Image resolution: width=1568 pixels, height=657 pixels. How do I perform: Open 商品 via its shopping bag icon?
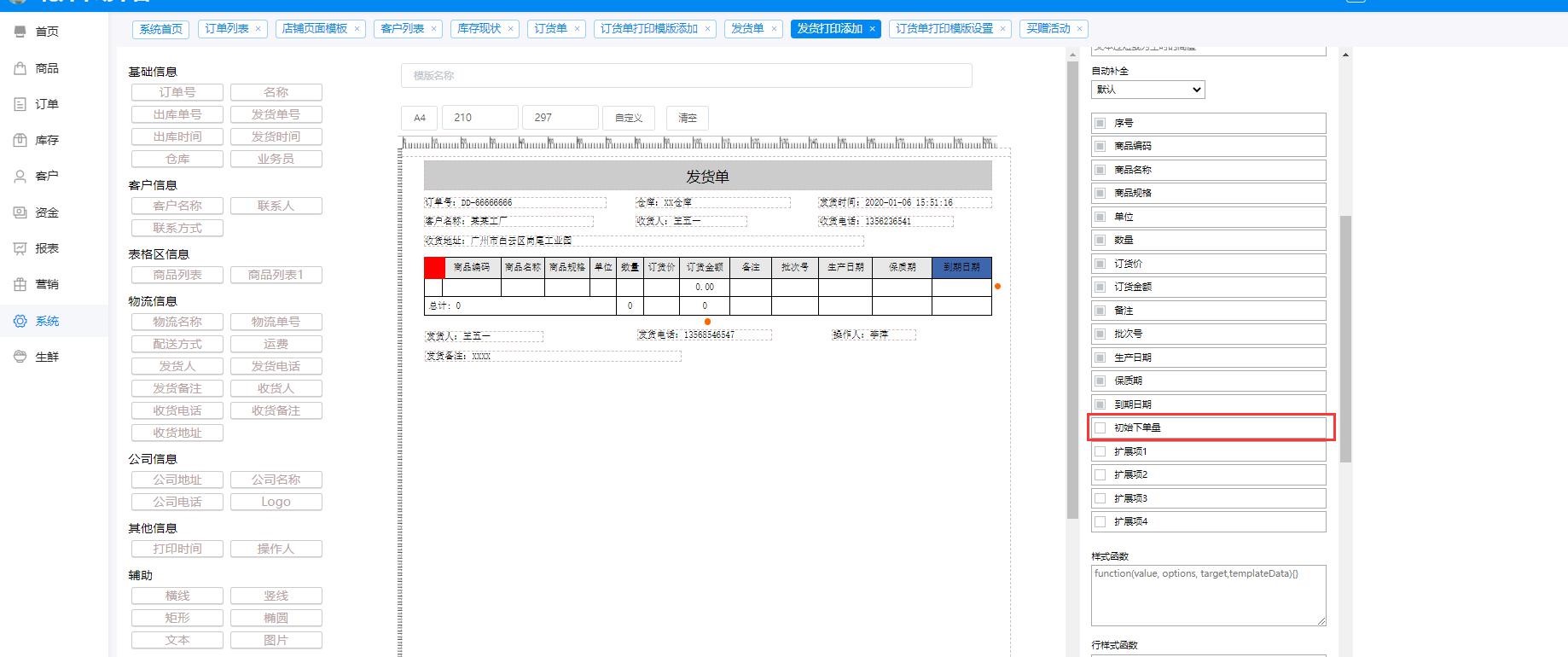click(20, 68)
